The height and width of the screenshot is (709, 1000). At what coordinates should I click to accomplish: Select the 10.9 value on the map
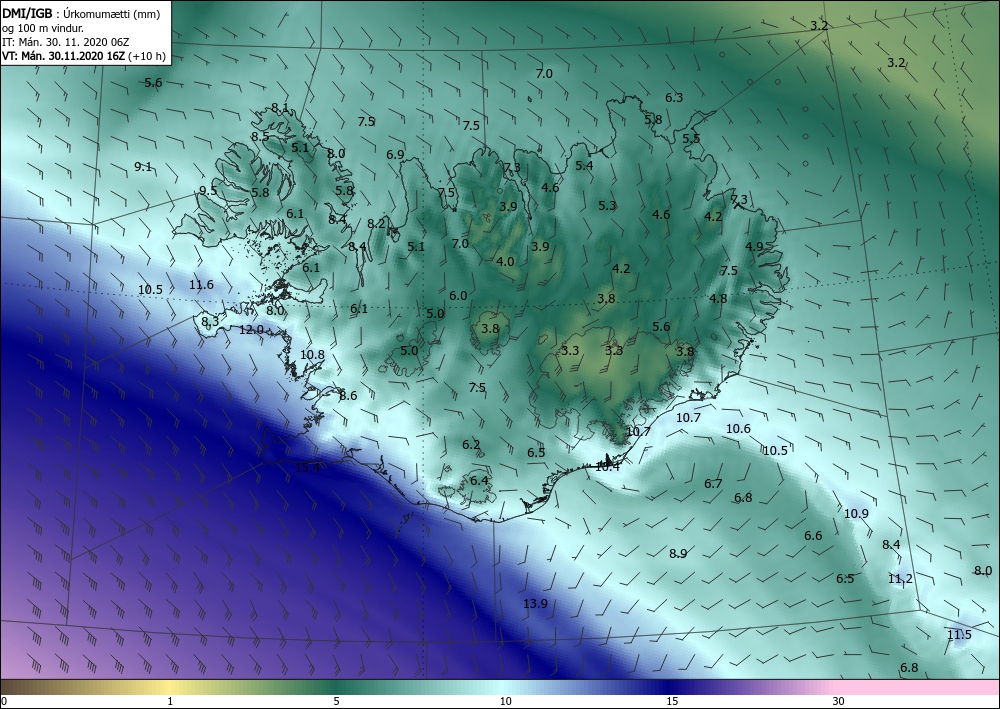click(x=856, y=513)
